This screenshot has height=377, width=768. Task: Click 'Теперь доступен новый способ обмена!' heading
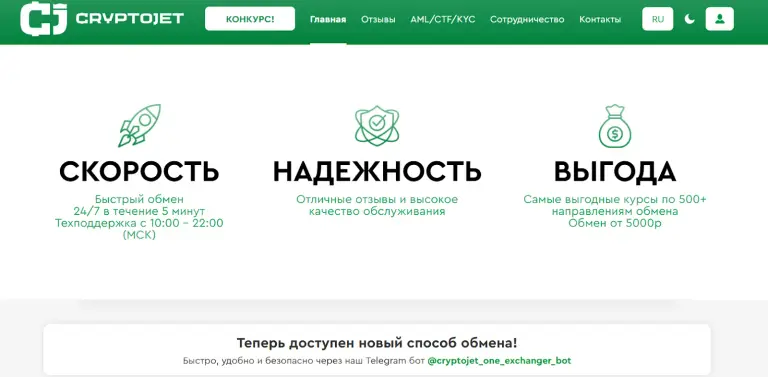[x=377, y=343]
